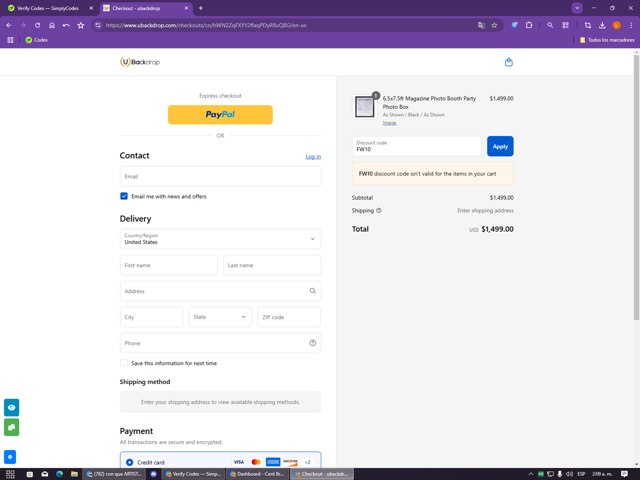This screenshot has height=480, width=640.
Task: Open the shopping bag cart icon
Action: [509, 62]
